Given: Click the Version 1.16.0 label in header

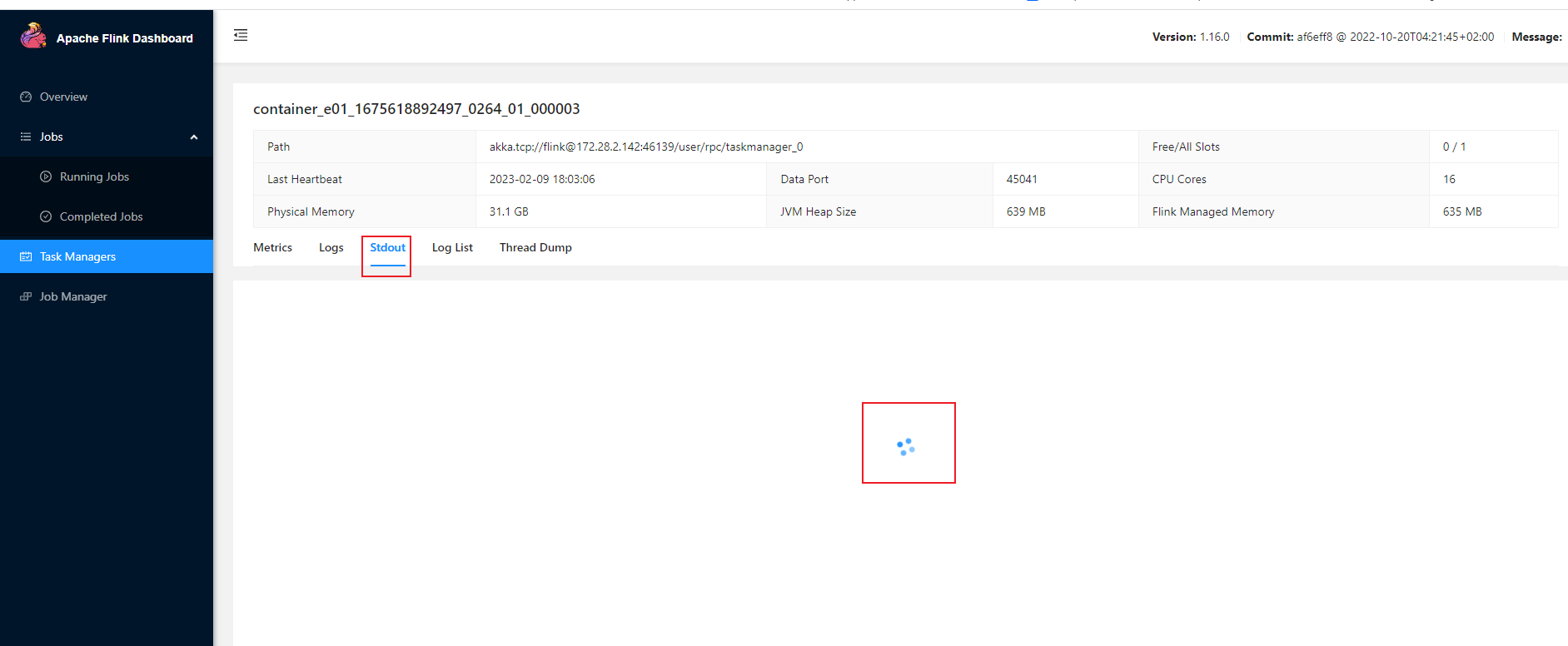Looking at the screenshot, I should (1190, 37).
